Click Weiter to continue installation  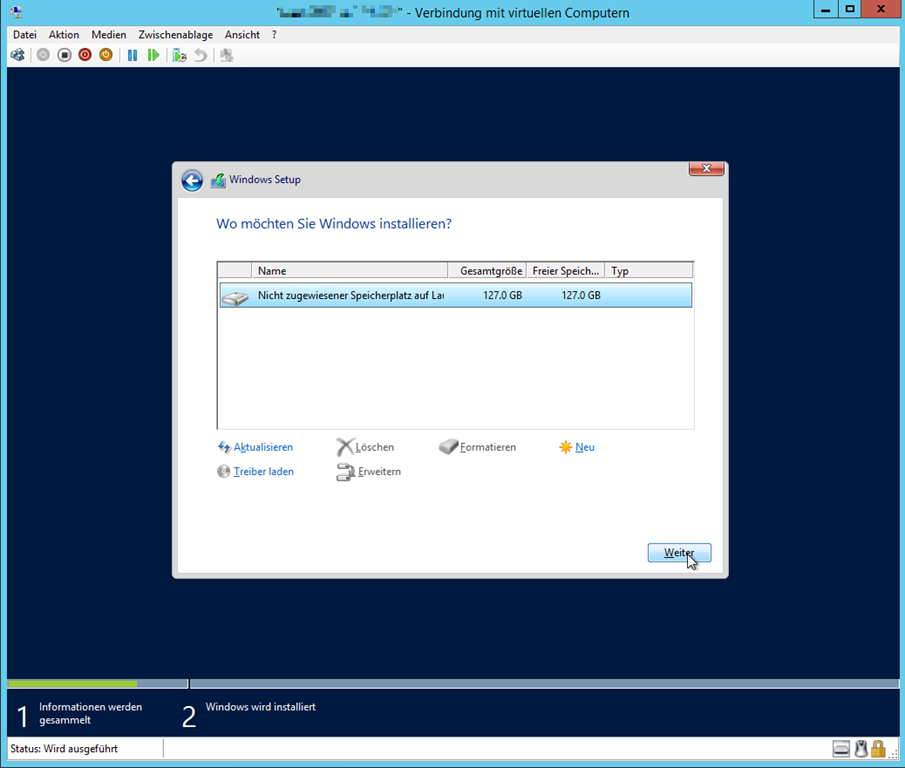679,553
